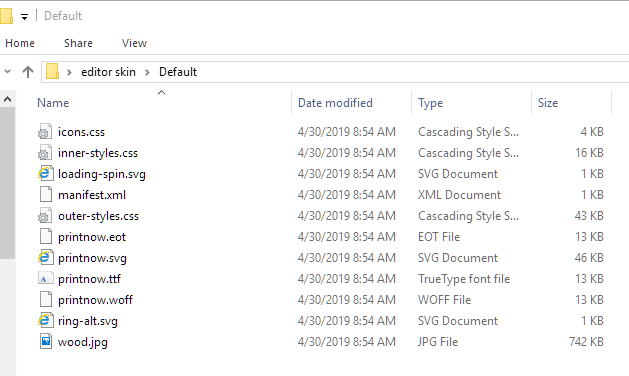This screenshot has height=376, width=629.
Task: Click the navigation pane scroll up arrow
Action: click(8, 99)
